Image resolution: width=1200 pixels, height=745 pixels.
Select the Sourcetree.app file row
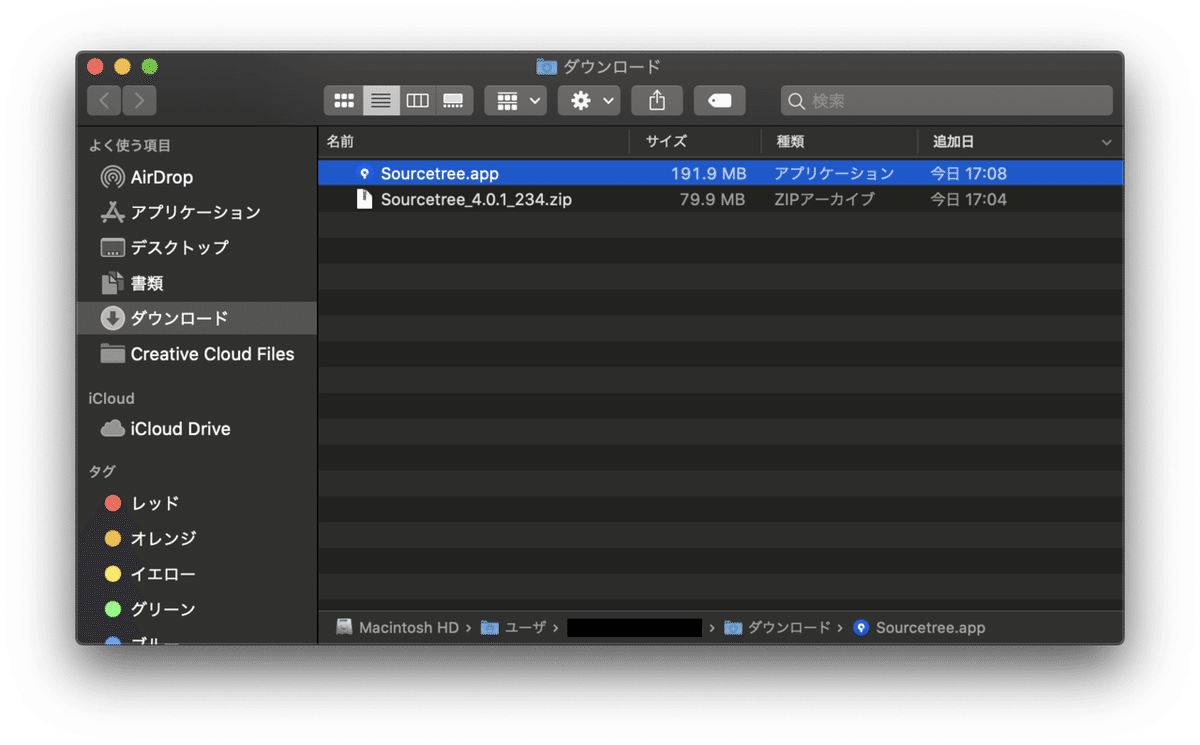[720, 173]
